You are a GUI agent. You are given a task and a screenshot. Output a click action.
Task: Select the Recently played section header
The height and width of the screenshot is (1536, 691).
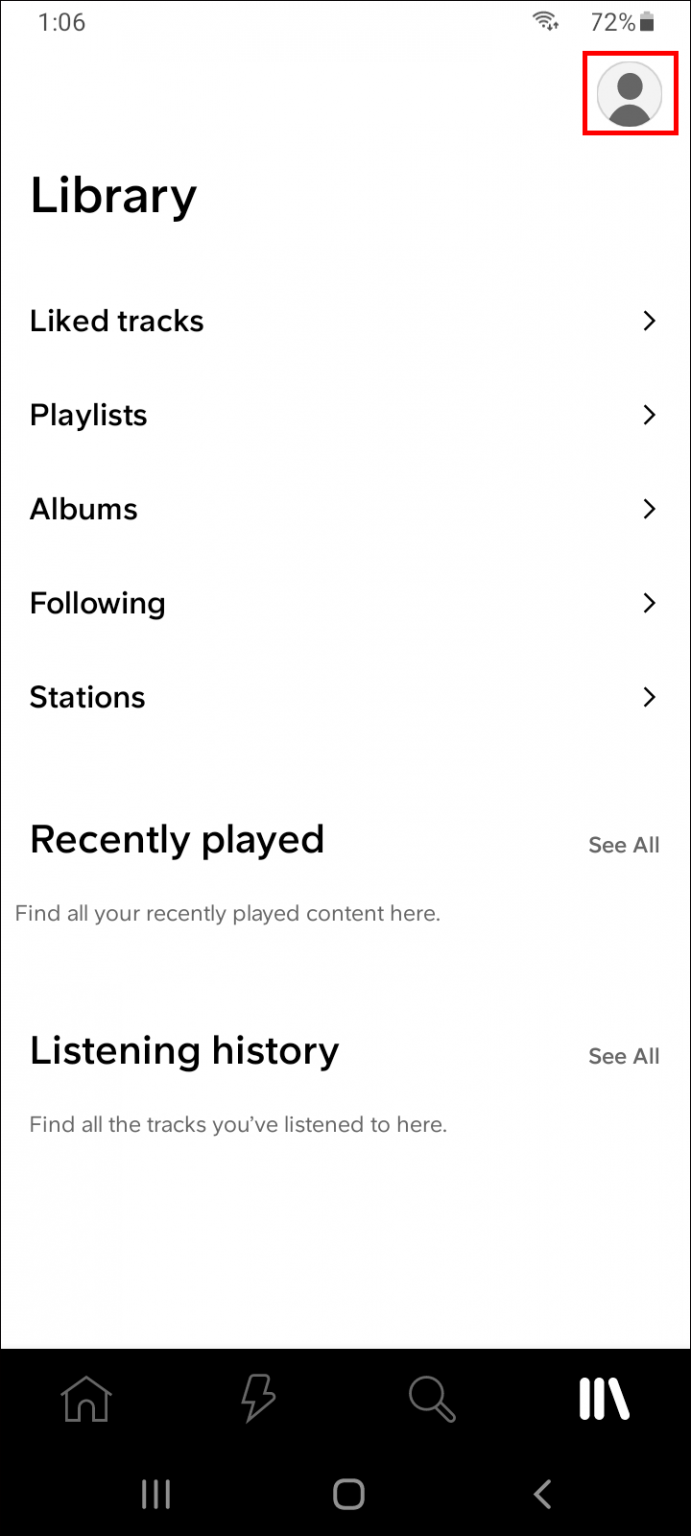pos(177,839)
